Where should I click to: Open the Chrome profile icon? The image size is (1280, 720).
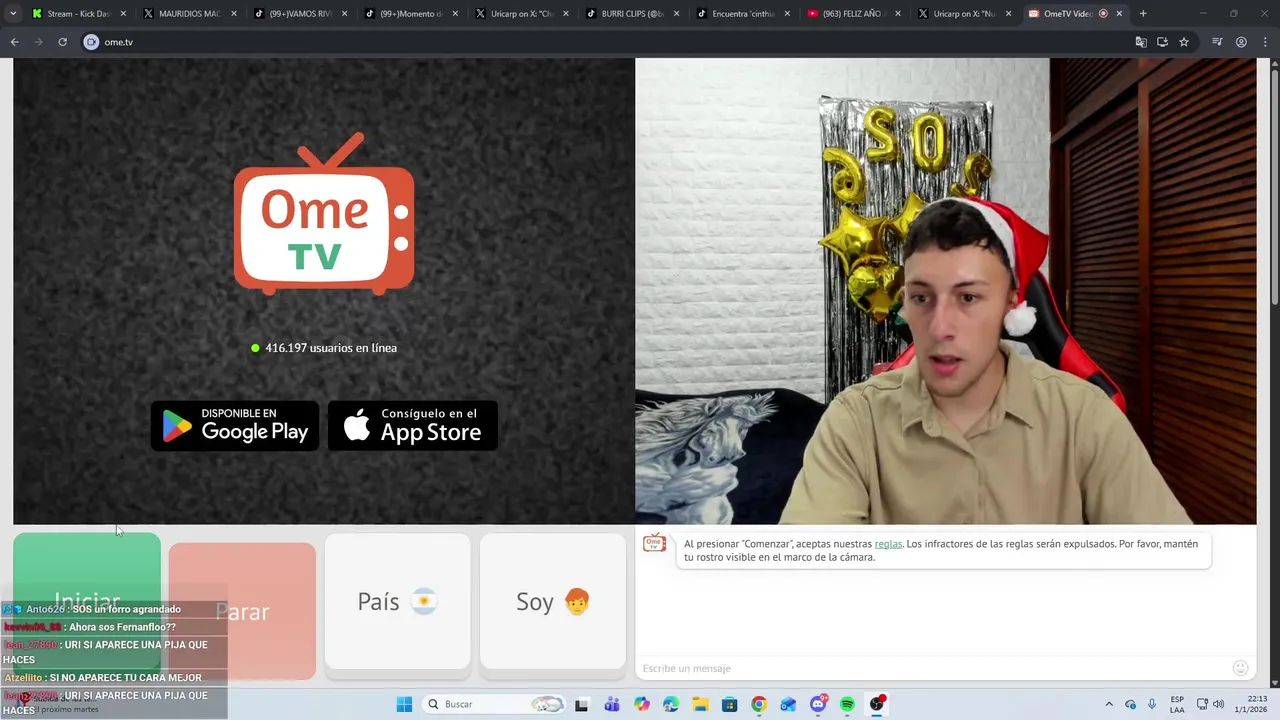(x=1241, y=42)
